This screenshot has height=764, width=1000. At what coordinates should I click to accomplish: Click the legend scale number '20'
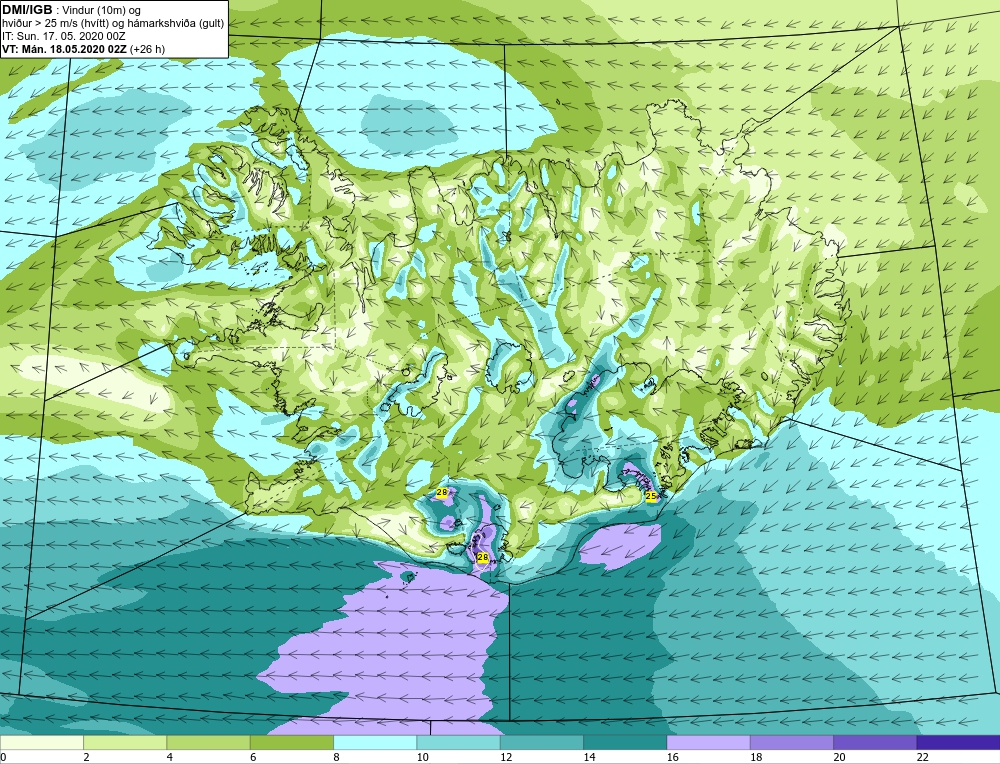click(x=839, y=757)
